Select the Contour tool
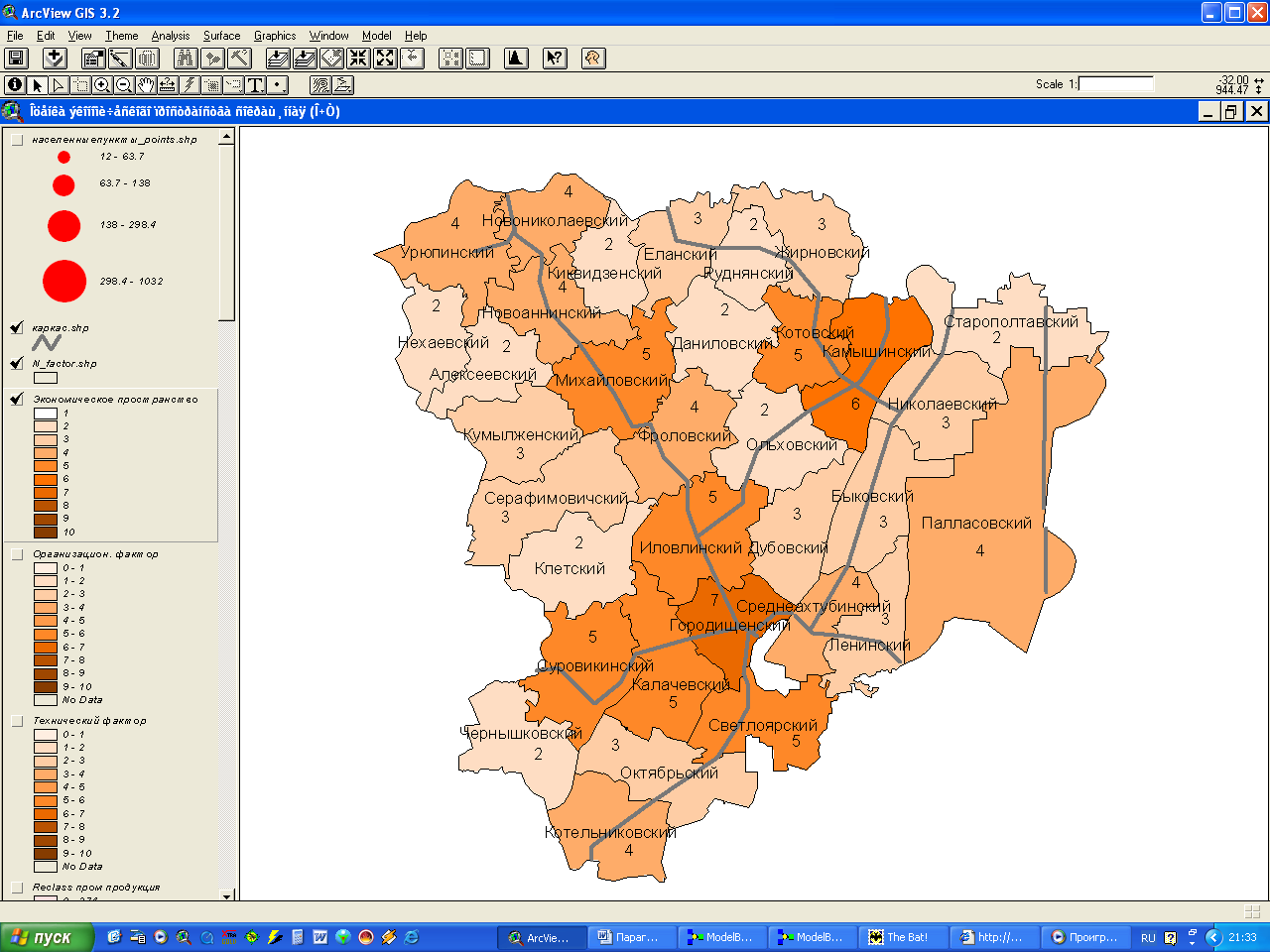 click(x=320, y=85)
